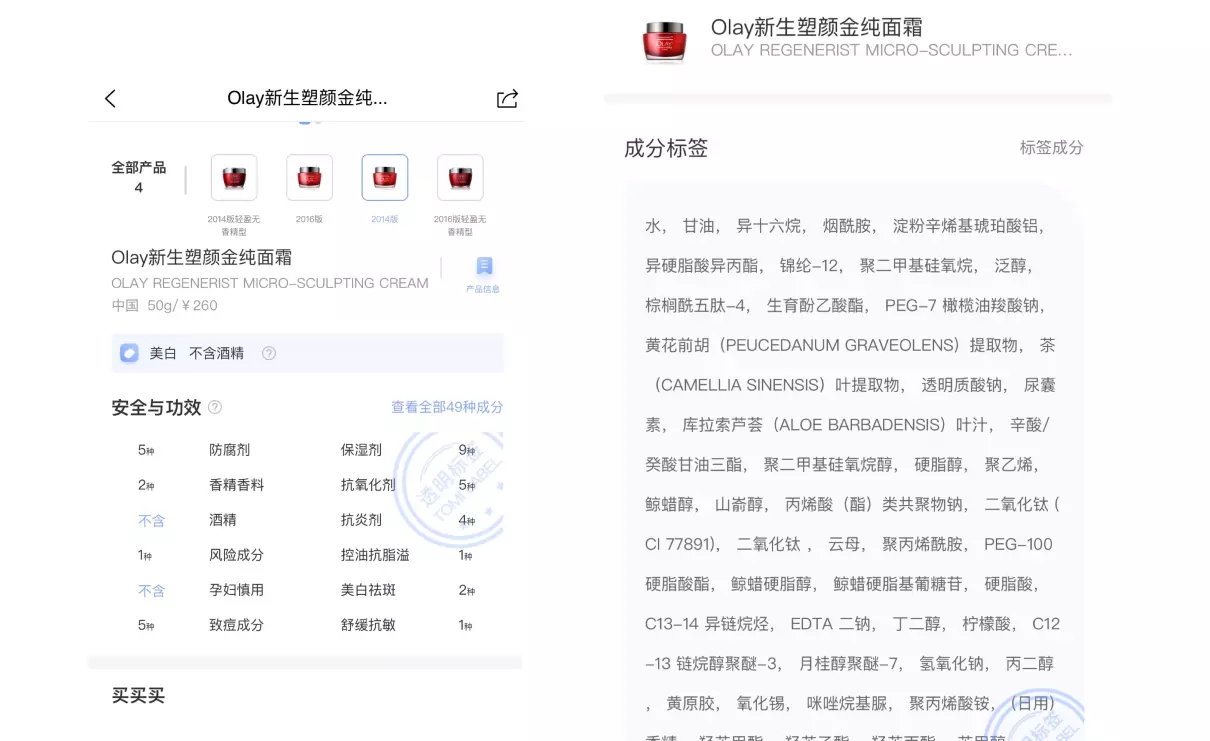This screenshot has height=741, width=1210.
Task: Select the 2016版轻盈无香精型 product thumbnail
Action: [x=460, y=178]
